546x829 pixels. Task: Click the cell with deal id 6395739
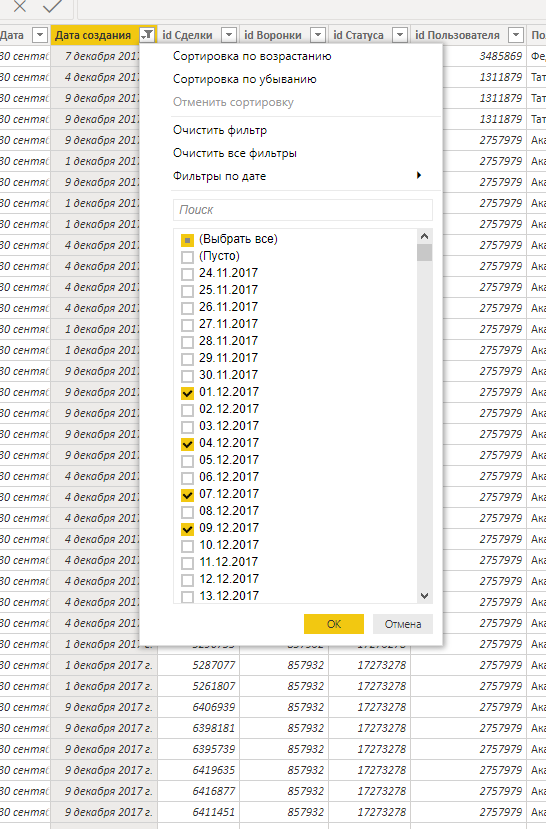[198, 749]
